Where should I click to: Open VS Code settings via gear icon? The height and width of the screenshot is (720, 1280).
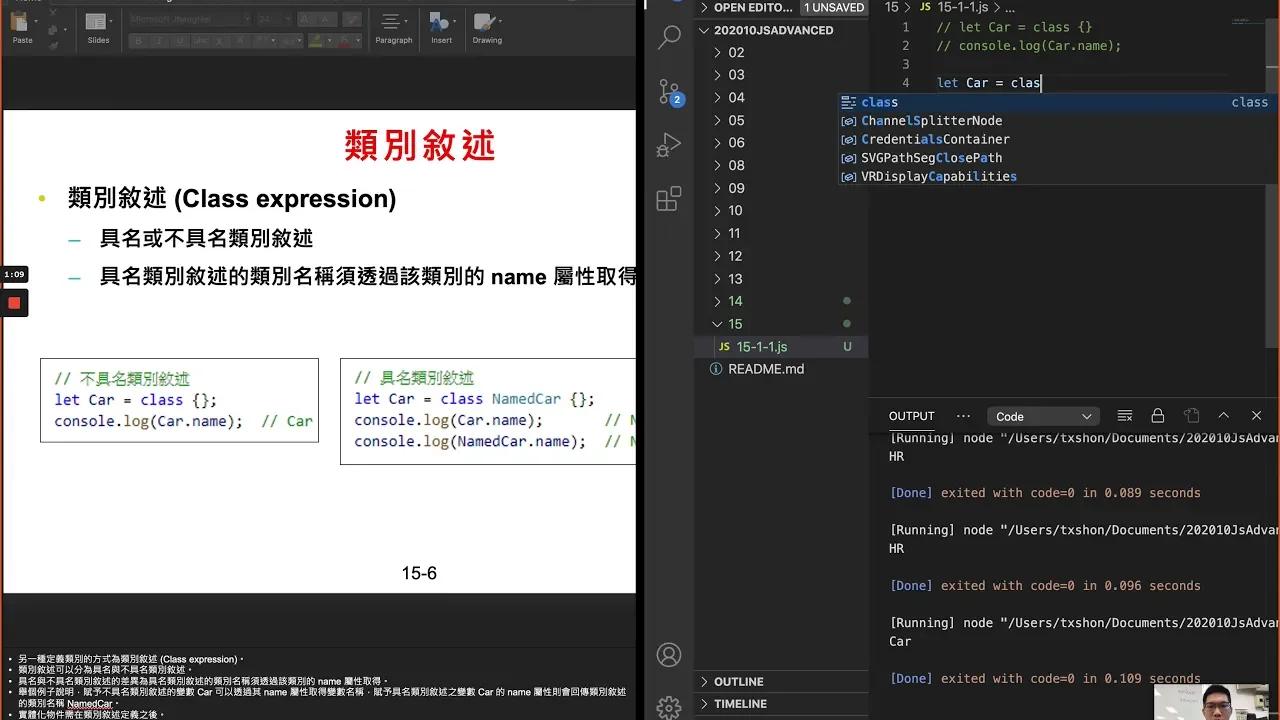click(x=668, y=707)
